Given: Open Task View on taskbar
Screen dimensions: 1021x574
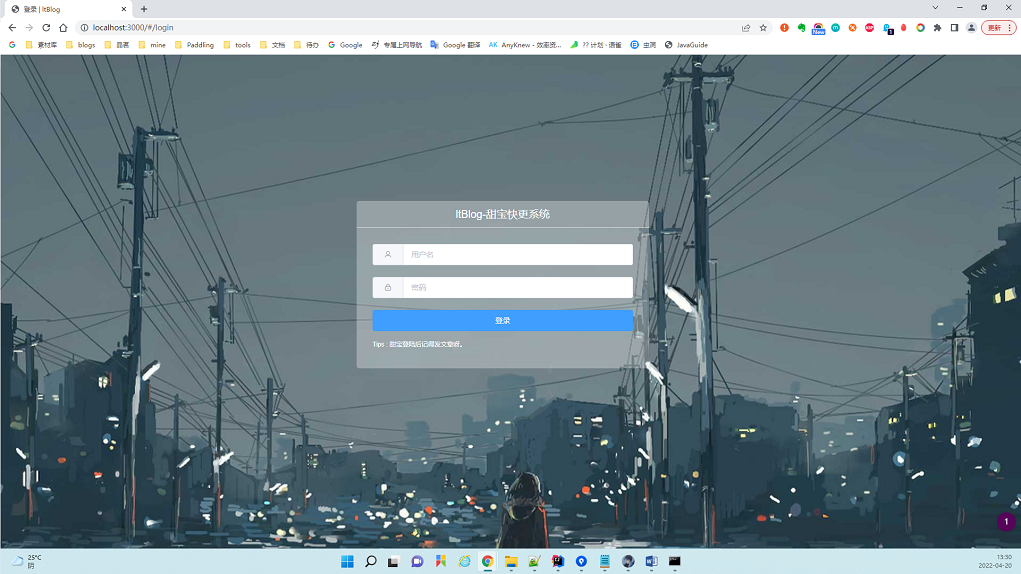Looking at the screenshot, I should [393, 561].
